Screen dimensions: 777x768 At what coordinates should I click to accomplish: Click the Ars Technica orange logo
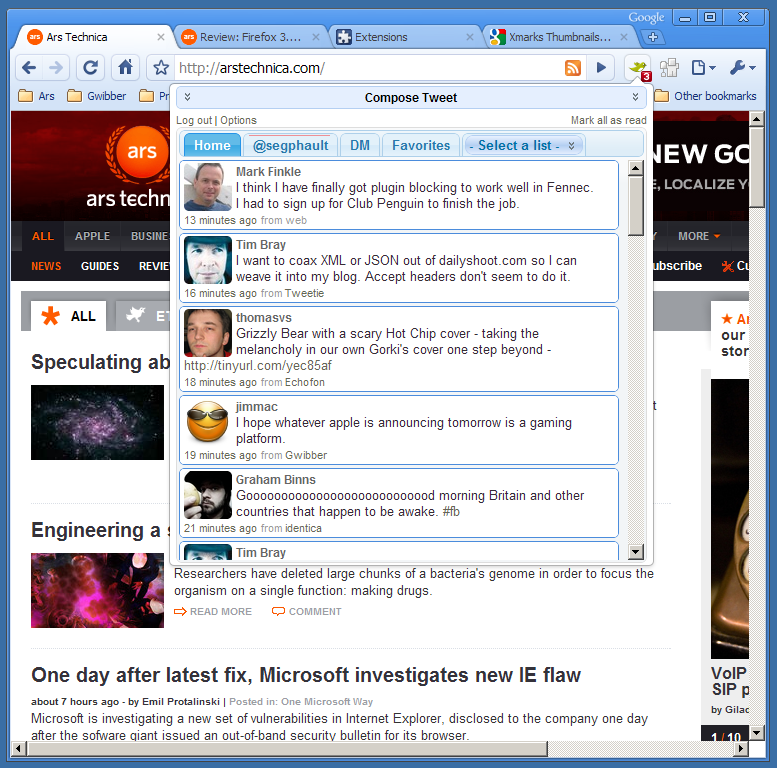[142, 152]
